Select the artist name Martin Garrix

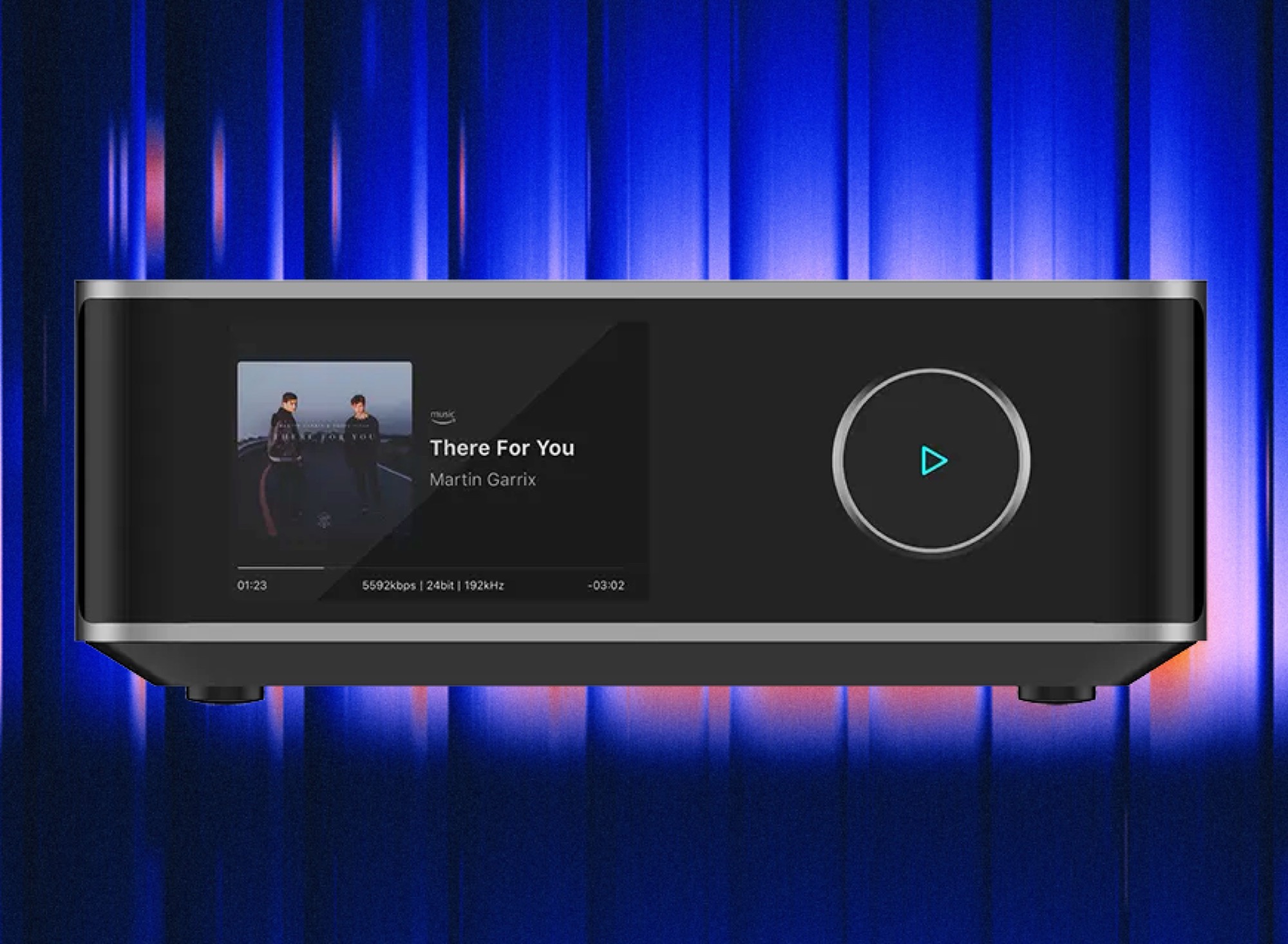(x=482, y=480)
